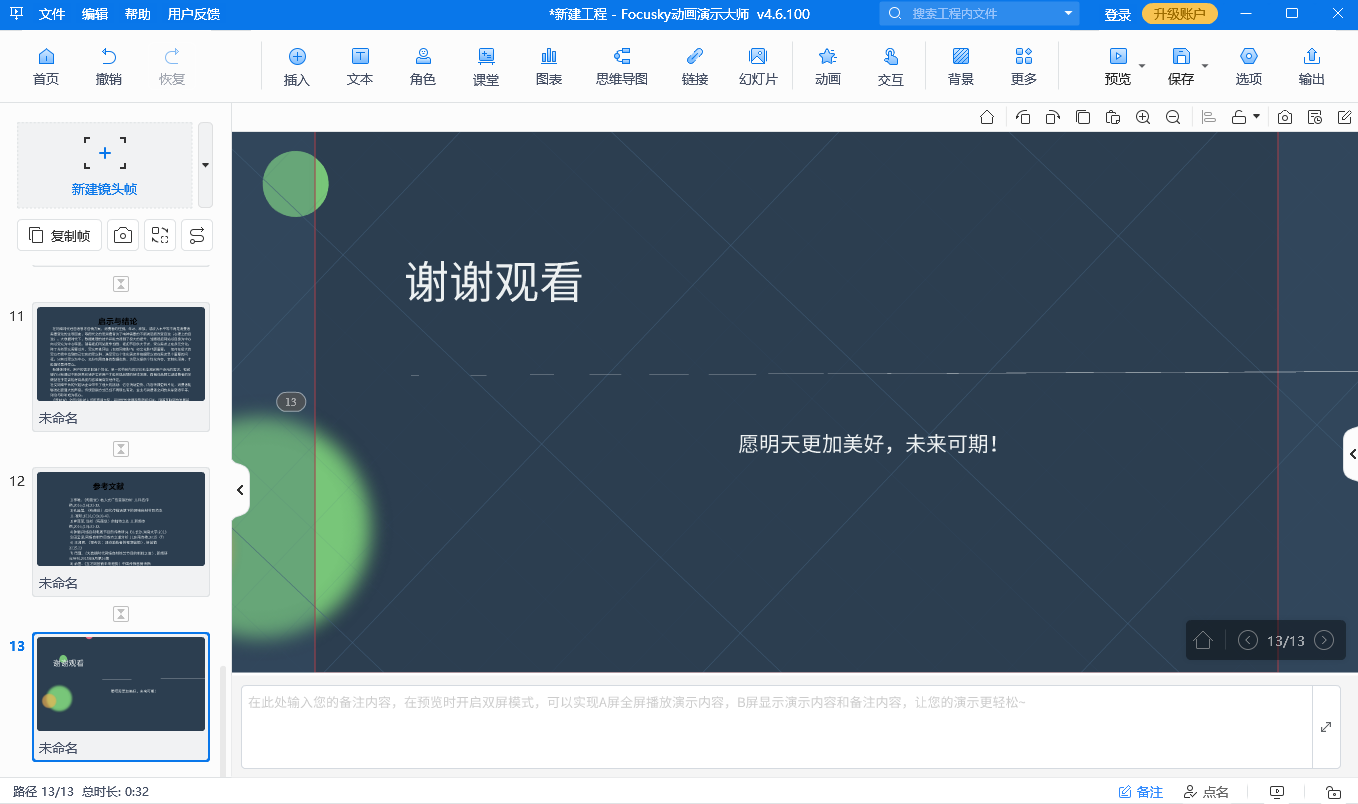Zoom in on the canvas
This screenshot has height=804, width=1358.
(1143, 117)
